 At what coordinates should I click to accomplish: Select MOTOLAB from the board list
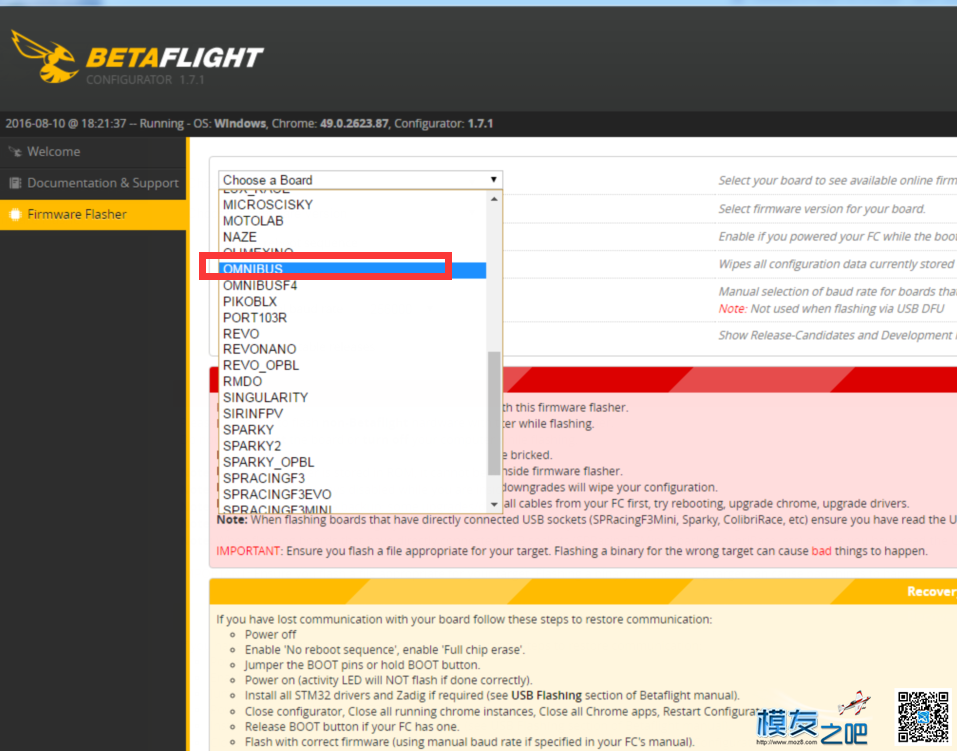[x=353, y=220]
